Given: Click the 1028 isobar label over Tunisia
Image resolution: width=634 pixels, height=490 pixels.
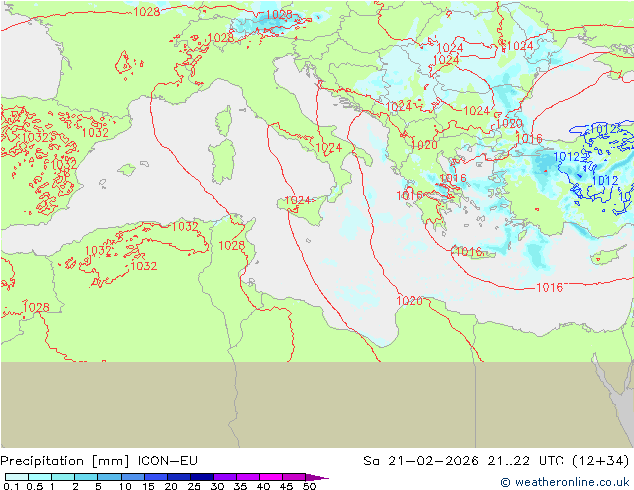Looking at the screenshot, I should [232, 245].
